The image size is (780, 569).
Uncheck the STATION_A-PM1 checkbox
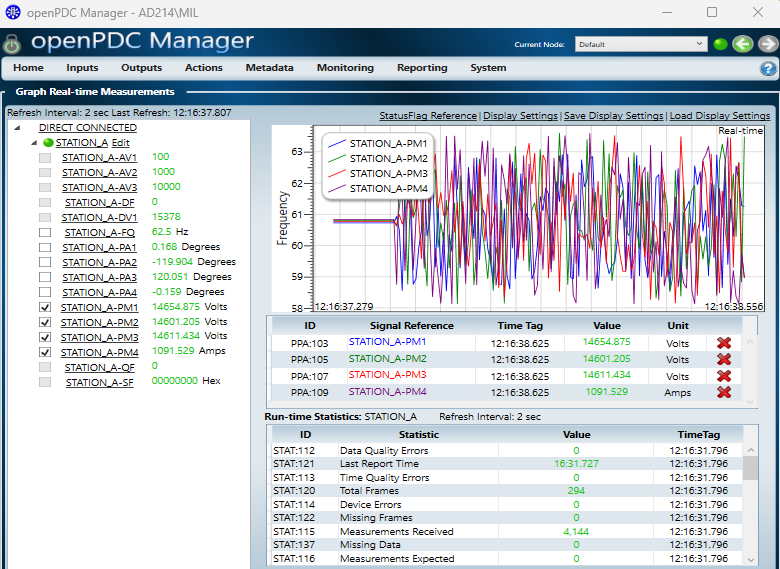(x=45, y=308)
